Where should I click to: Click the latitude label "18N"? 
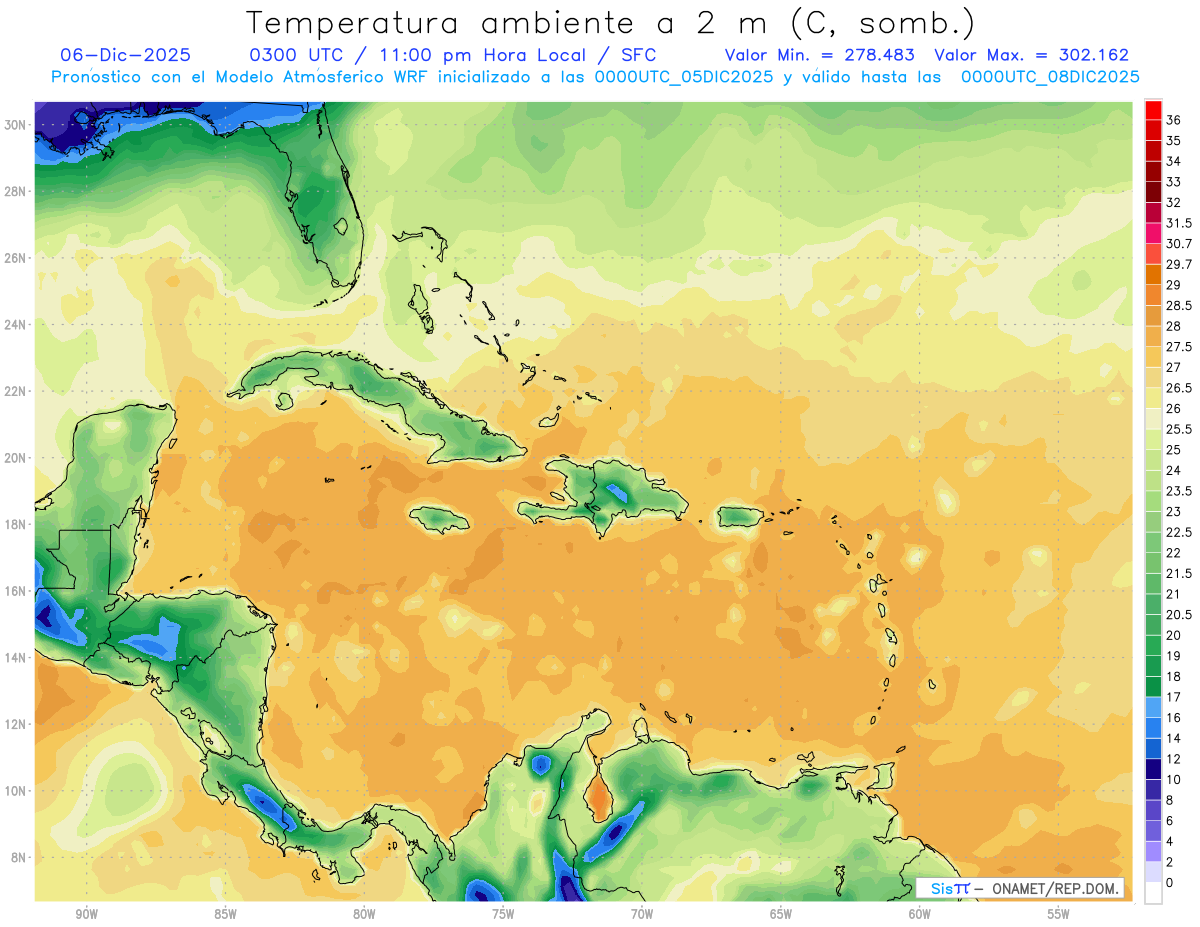point(16,524)
